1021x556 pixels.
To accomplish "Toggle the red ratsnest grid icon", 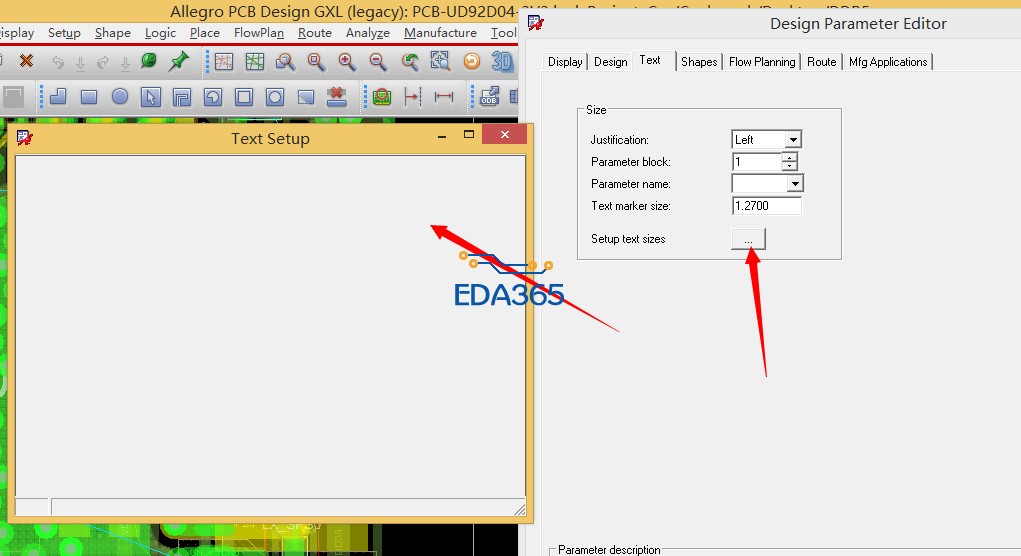I will click(223, 61).
